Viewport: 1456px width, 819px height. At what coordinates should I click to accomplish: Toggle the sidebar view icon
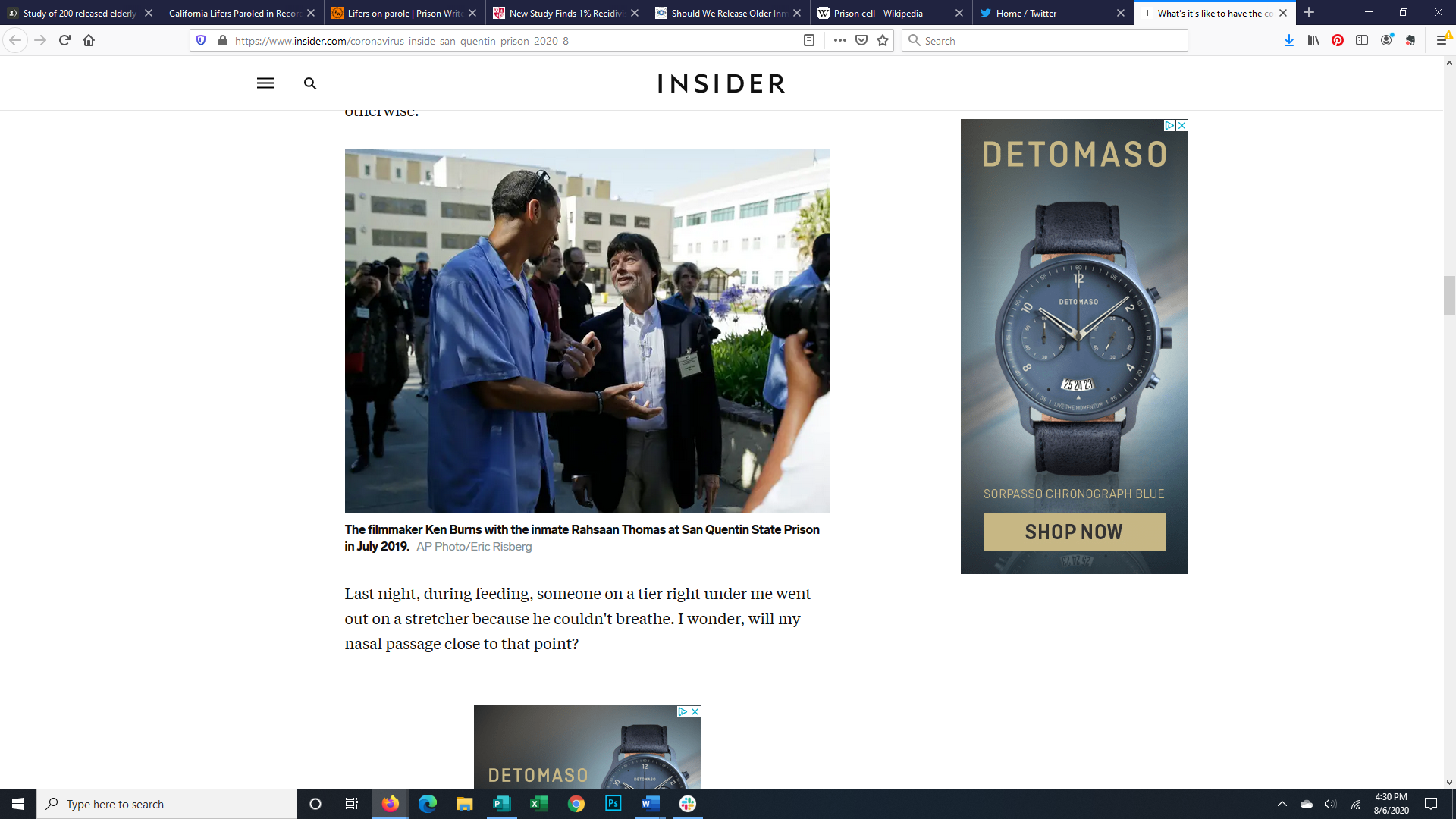[1361, 41]
